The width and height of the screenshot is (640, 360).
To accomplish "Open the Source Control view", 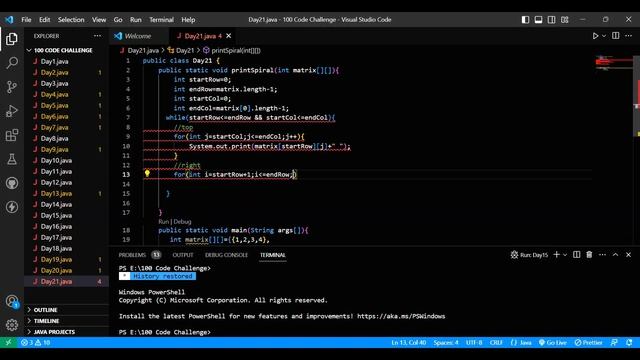I will [12, 87].
